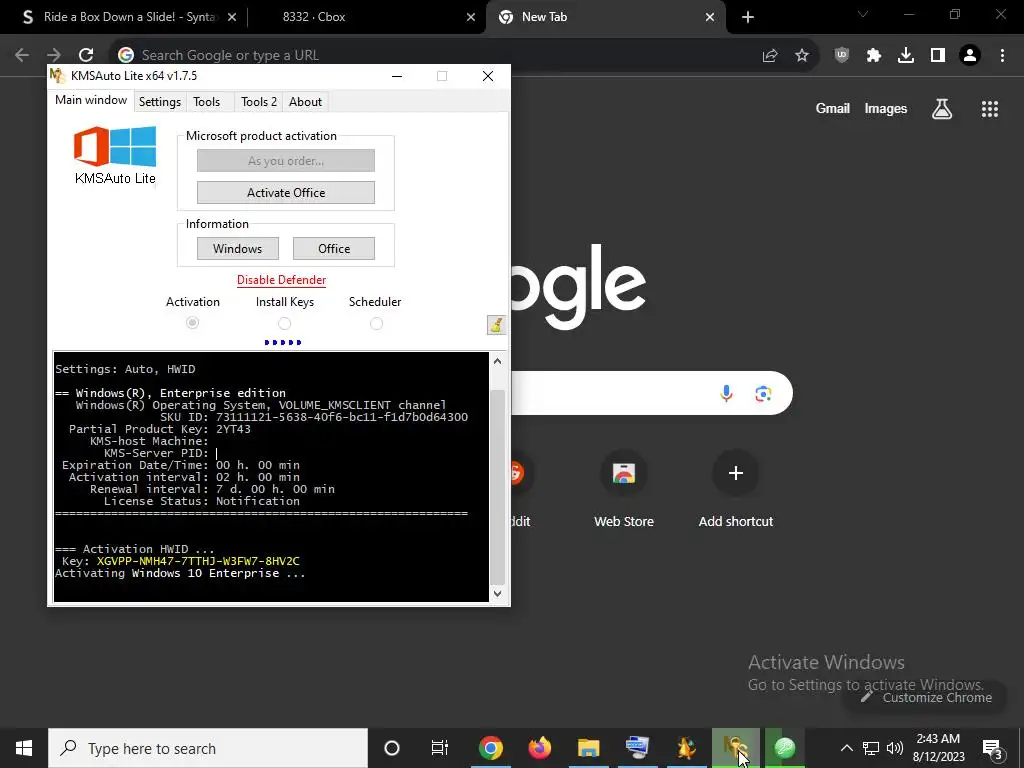Open File Explorer from the taskbar
This screenshot has height=768, width=1024.
(x=588, y=748)
